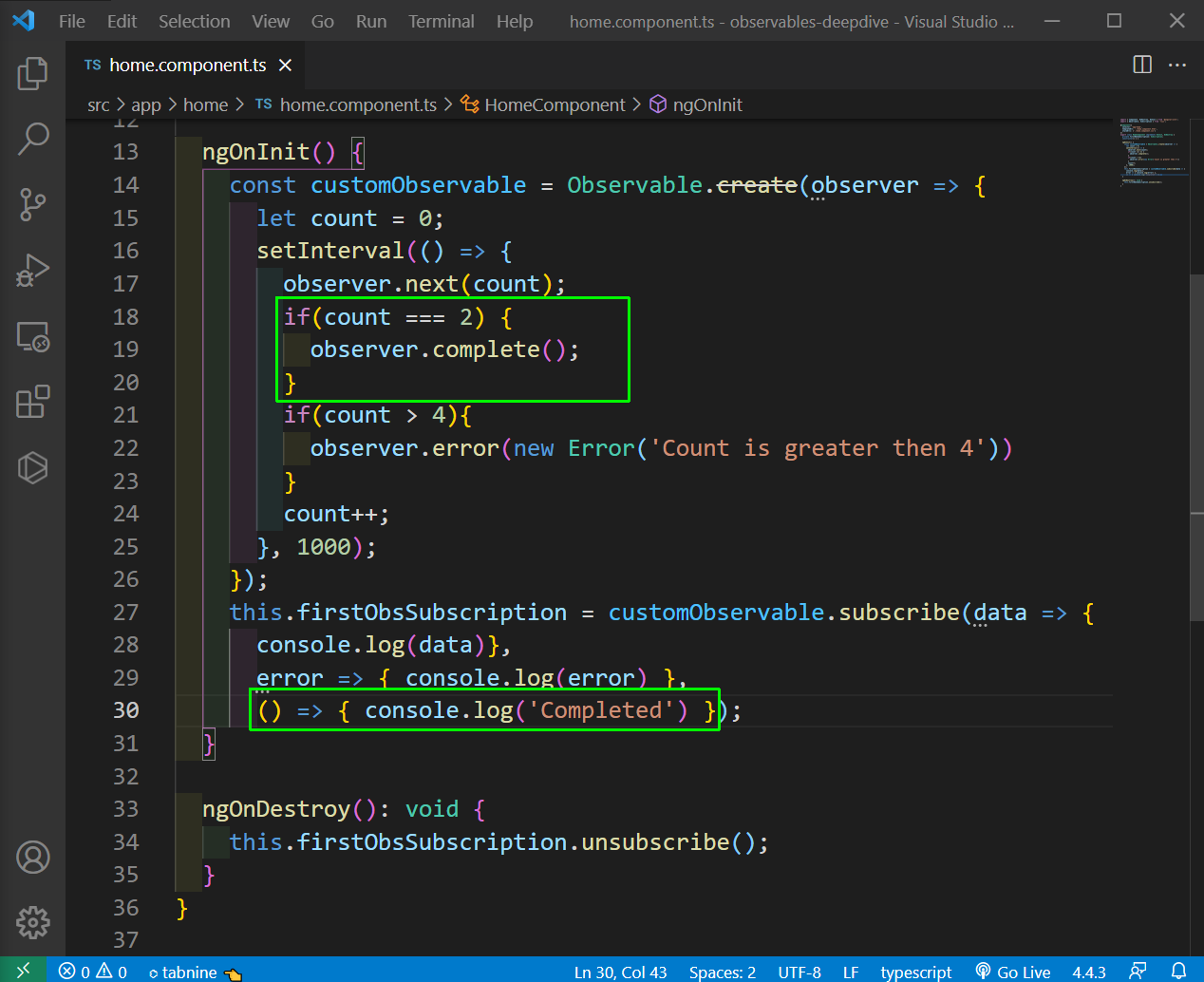The height and width of the screenshot is (982, 1204).
Task: Click line number 27 in gutter
Action: pyautogui.click(x=125, y=613)
